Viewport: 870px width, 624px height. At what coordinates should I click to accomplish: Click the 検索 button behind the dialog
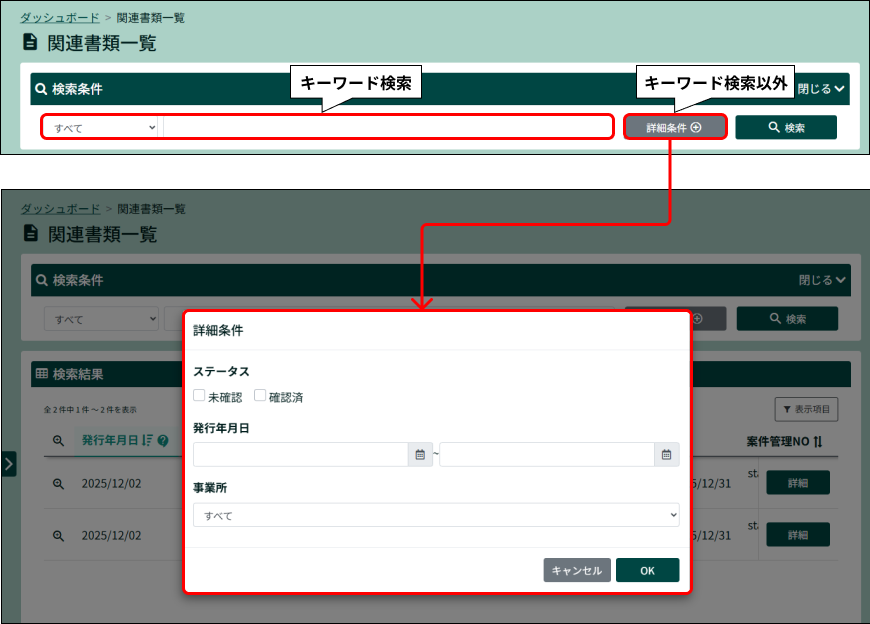click(x=787, y=319)
